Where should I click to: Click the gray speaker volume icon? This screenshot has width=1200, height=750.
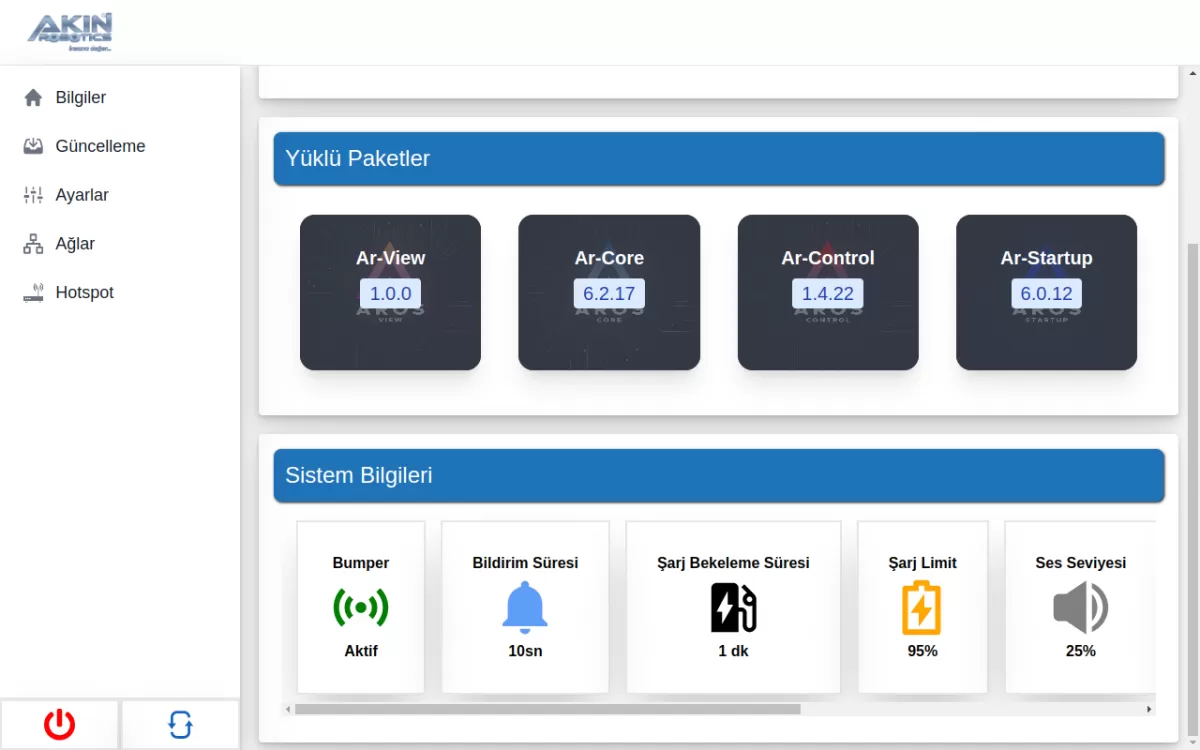point(1080,608)
